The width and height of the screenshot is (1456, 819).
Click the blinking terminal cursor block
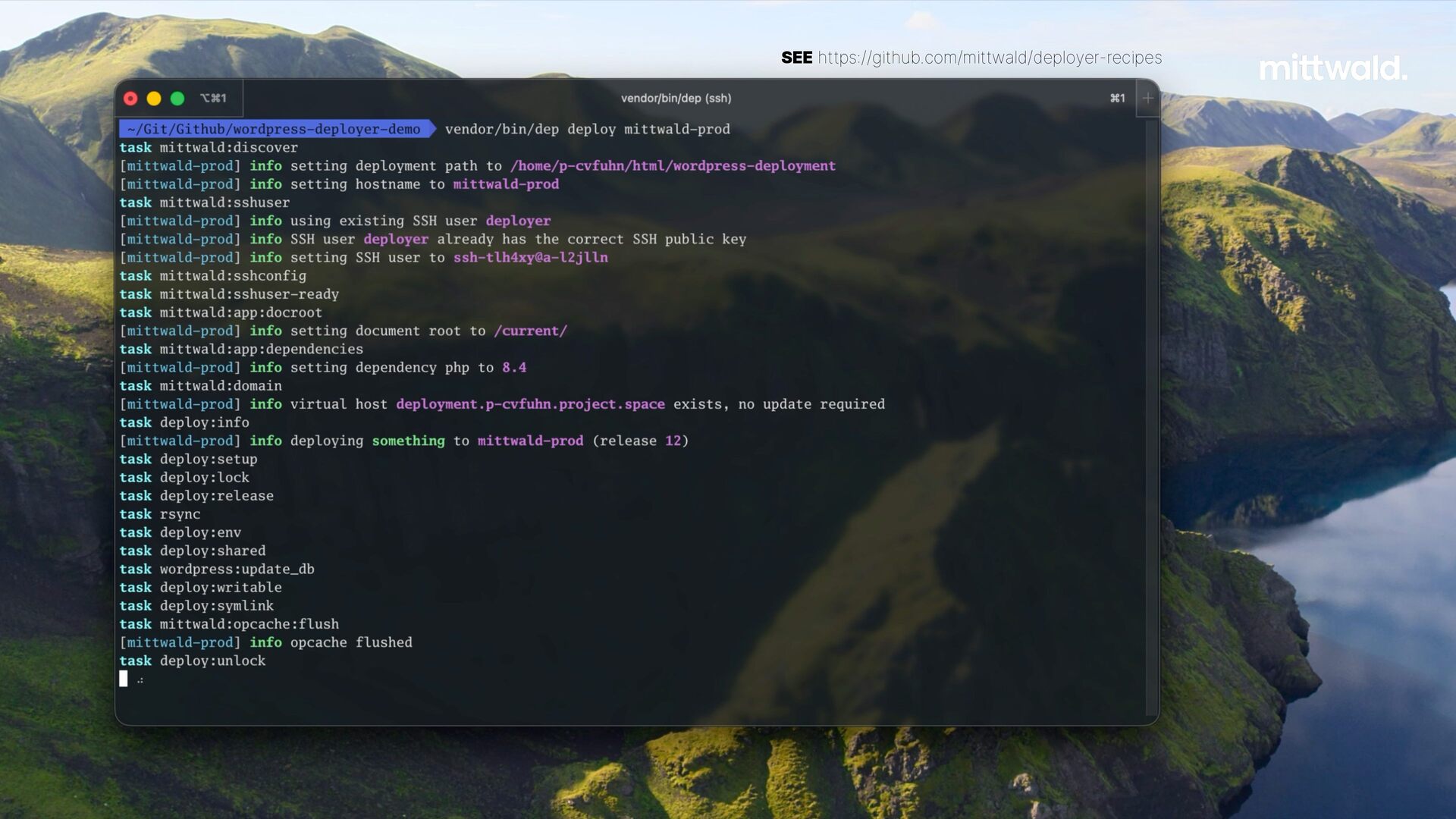click(124, 679)
